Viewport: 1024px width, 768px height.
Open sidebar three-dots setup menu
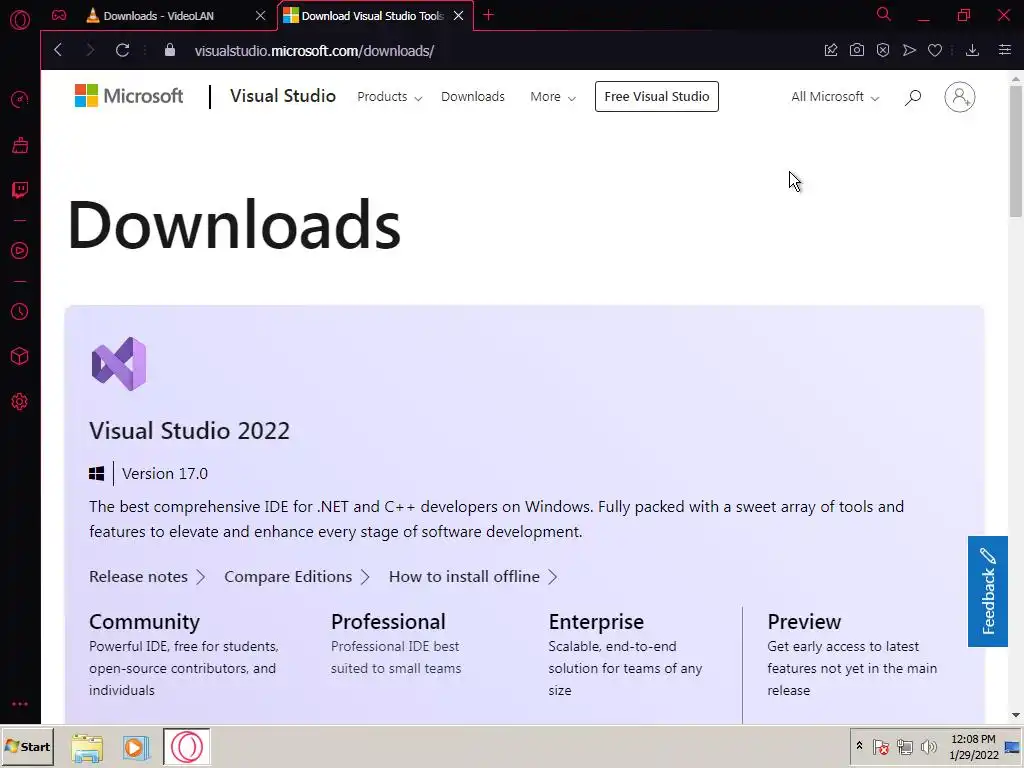(x=20, y=704)
